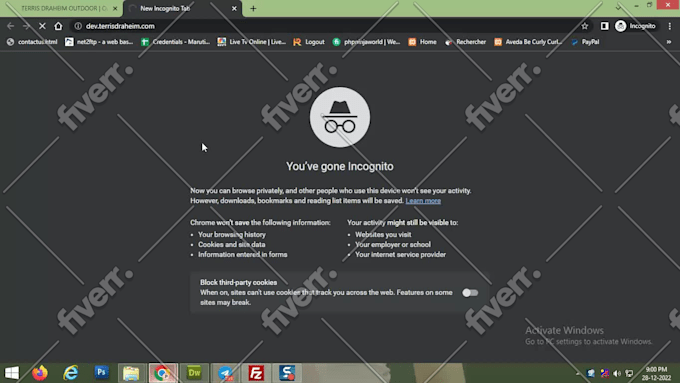The height and width of the screenshot is (383, 680).
Task: Open the contactus.html bookmark
Action: [x=32, y=42]
